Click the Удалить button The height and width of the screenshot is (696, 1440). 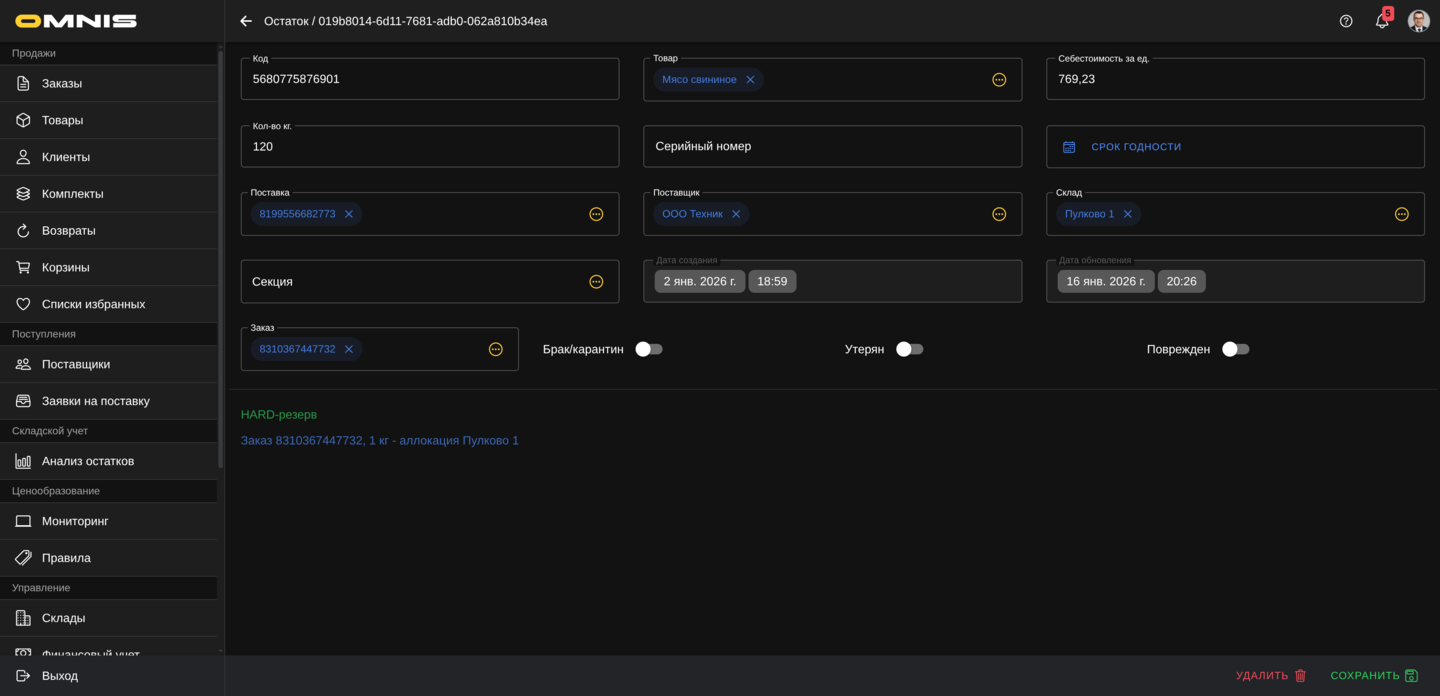click(x=1271, y=676)
